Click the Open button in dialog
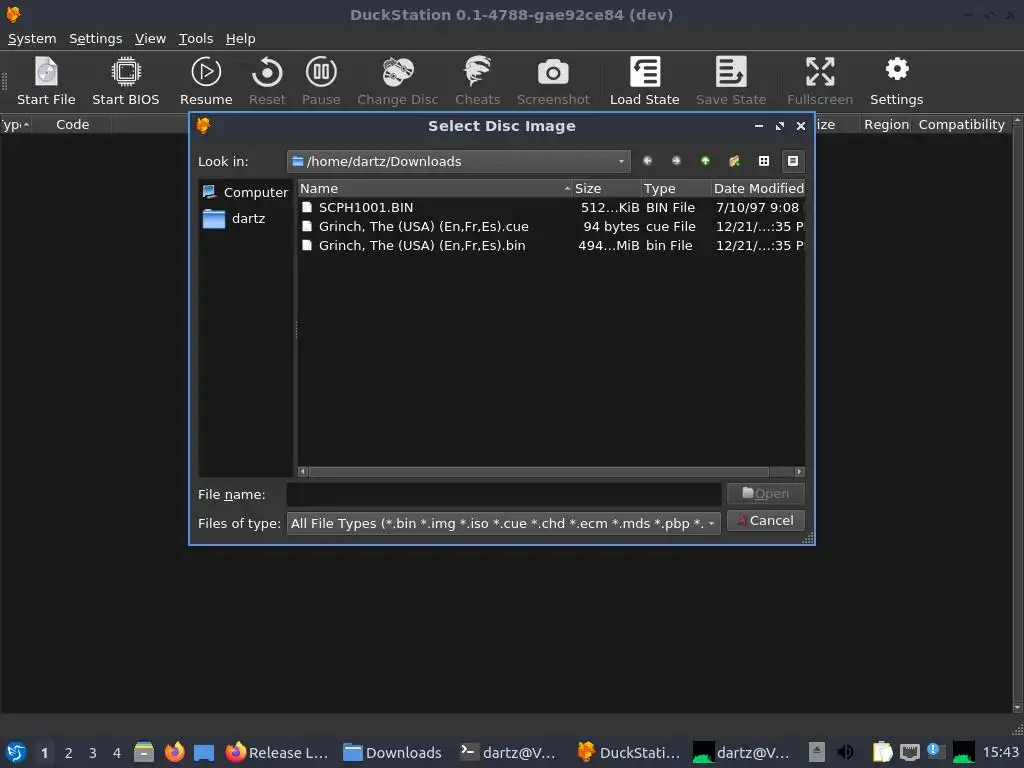 click(765, 494)
